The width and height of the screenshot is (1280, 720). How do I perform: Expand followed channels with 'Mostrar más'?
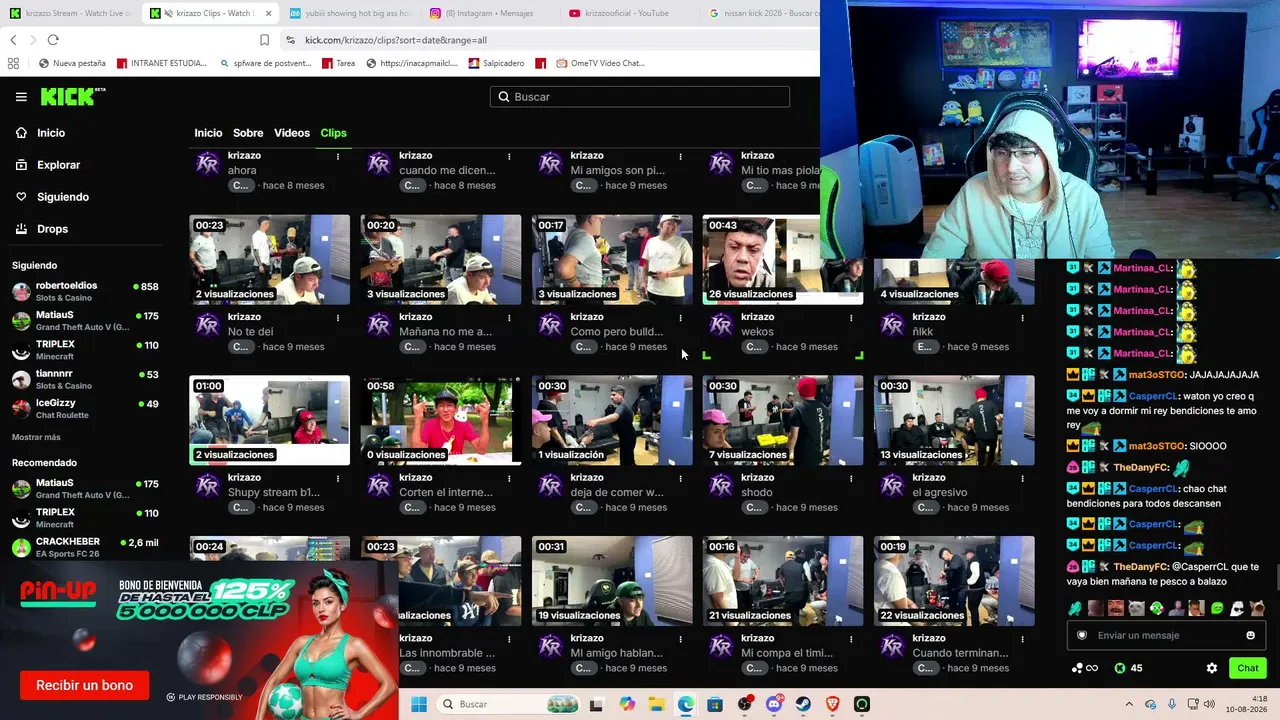pos(36,437)
